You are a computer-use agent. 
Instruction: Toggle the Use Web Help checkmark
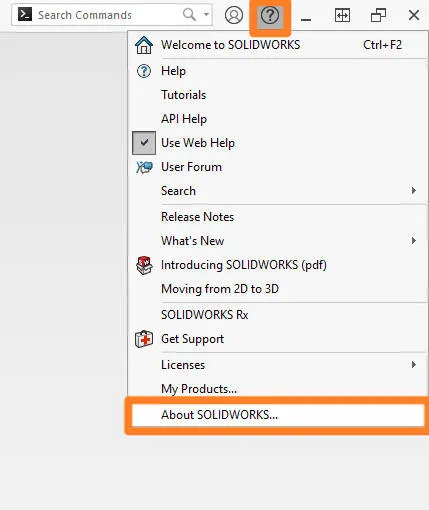[x=144, y=143]
